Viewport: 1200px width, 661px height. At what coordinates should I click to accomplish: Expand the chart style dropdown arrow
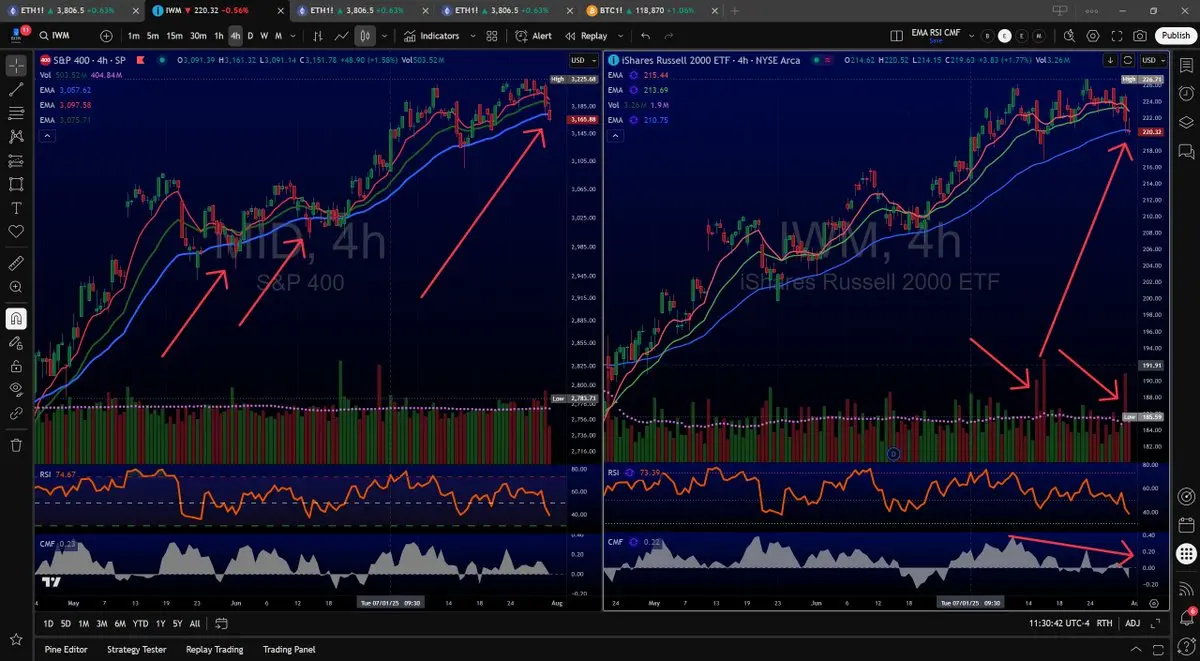pyautogui.click(x=386, y=36)
